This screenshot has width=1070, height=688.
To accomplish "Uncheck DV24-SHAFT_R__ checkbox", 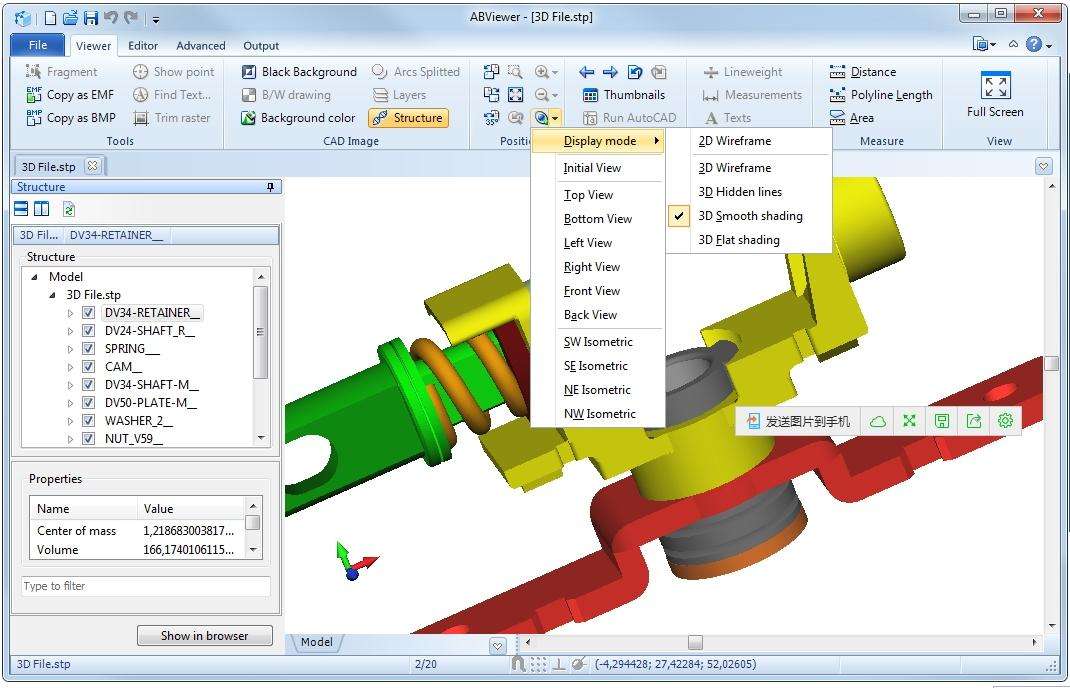I will (x=88, y=330).
